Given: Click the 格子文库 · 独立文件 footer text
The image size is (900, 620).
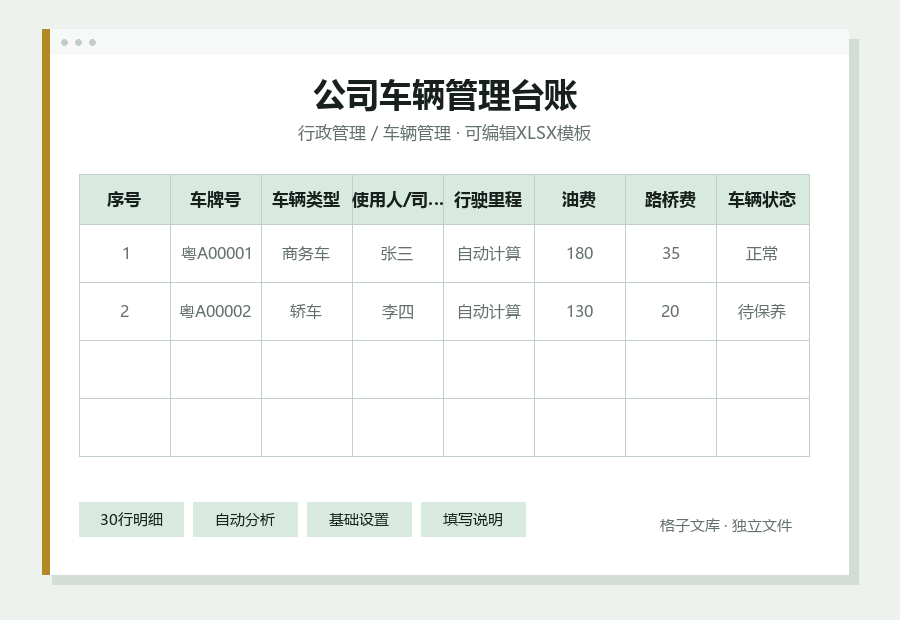Looking at the screenshot, I should tap(726, 525).
